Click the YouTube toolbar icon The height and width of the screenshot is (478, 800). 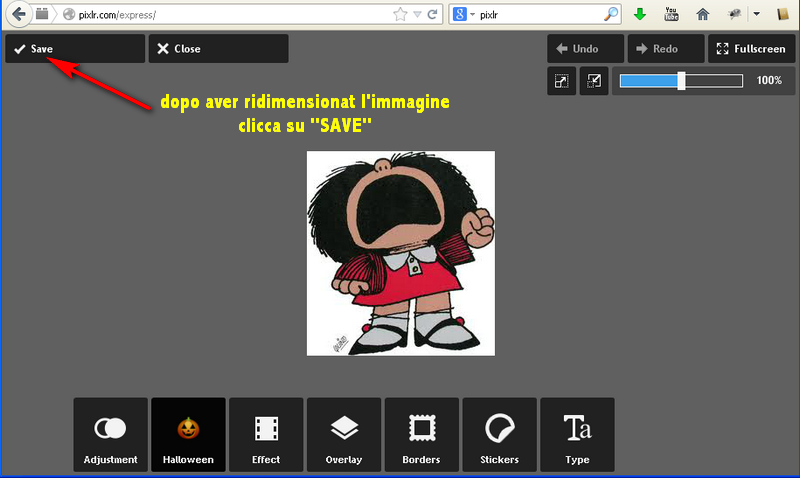coord(671,14)
